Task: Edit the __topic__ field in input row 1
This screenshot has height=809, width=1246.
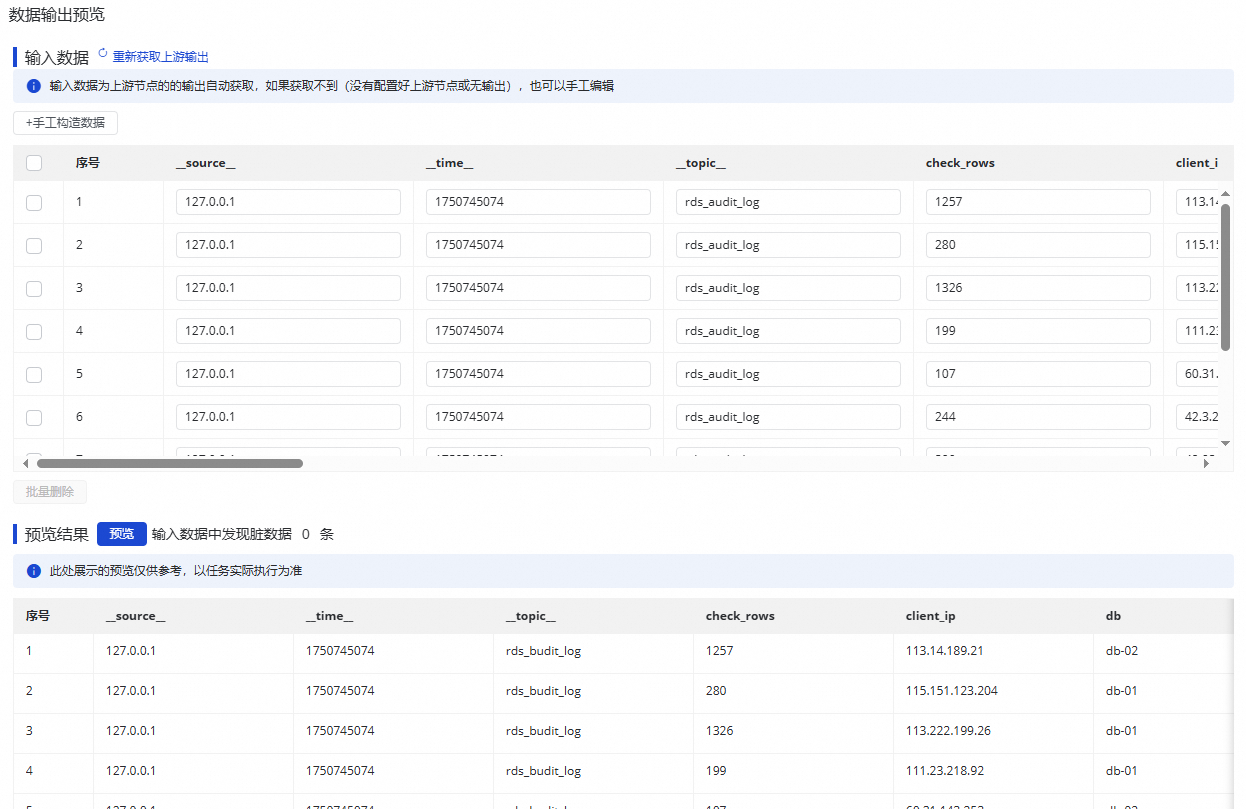Action: point(788,202)
